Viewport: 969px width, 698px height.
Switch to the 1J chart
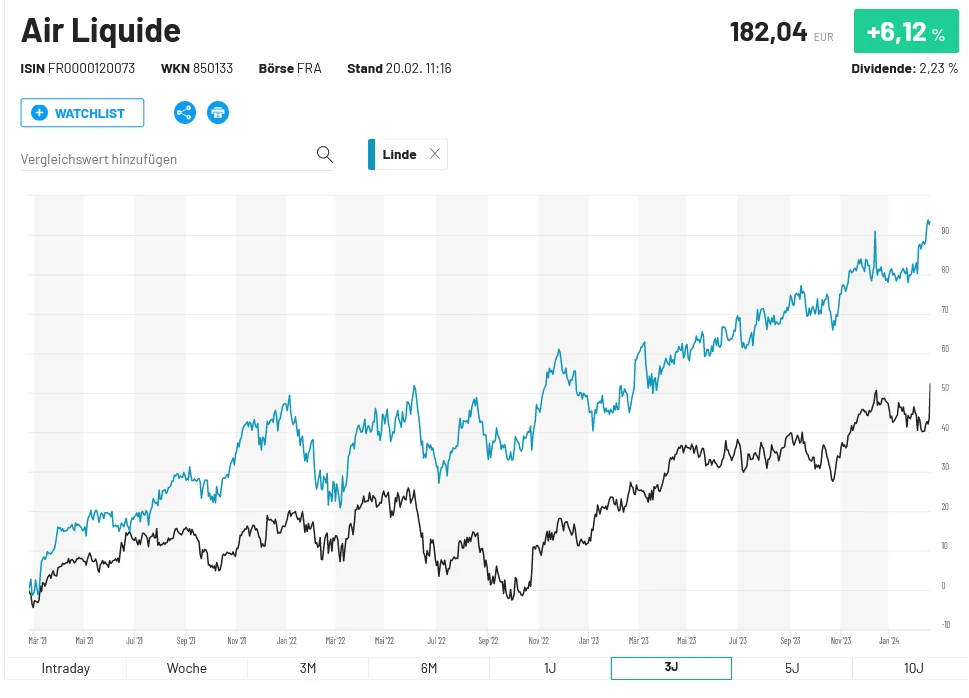549,668
